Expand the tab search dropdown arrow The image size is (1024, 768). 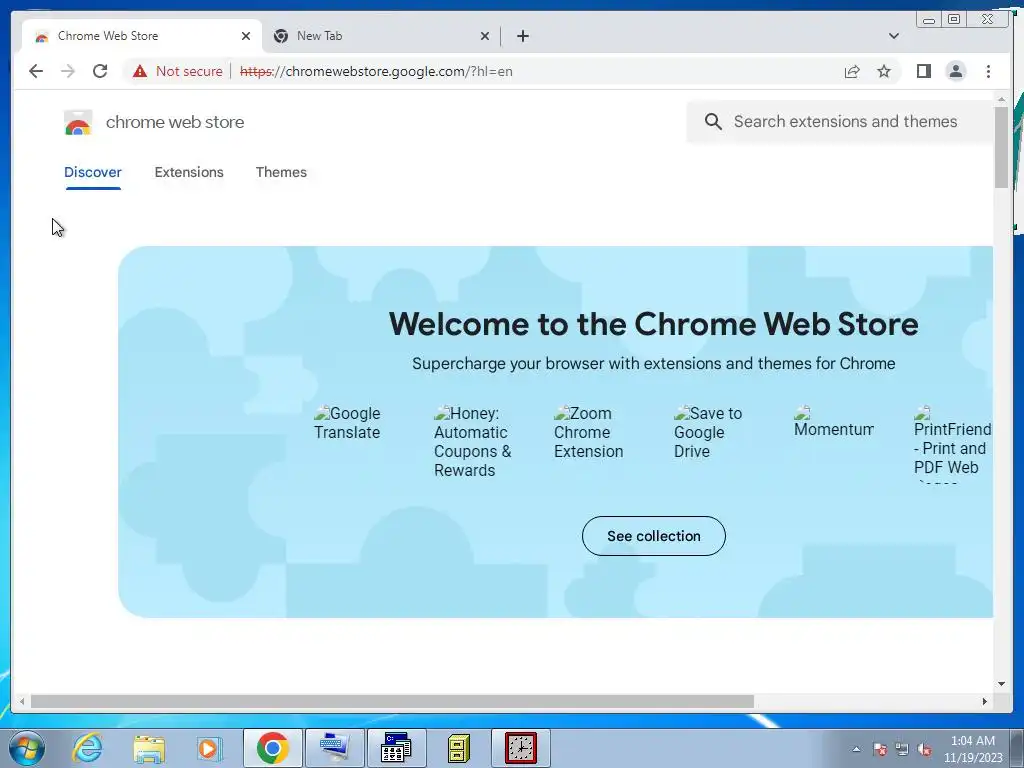point(894,36)
